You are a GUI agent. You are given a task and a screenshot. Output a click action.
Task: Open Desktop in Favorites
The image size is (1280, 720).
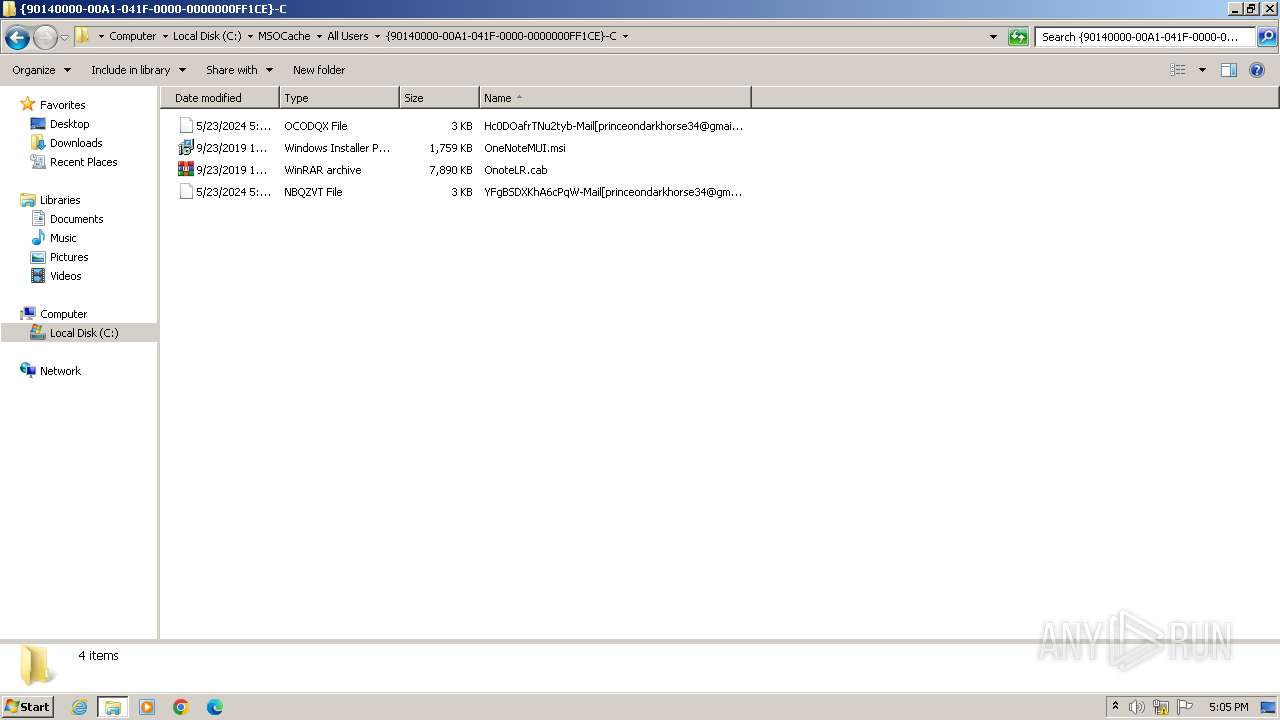(69, 124)
